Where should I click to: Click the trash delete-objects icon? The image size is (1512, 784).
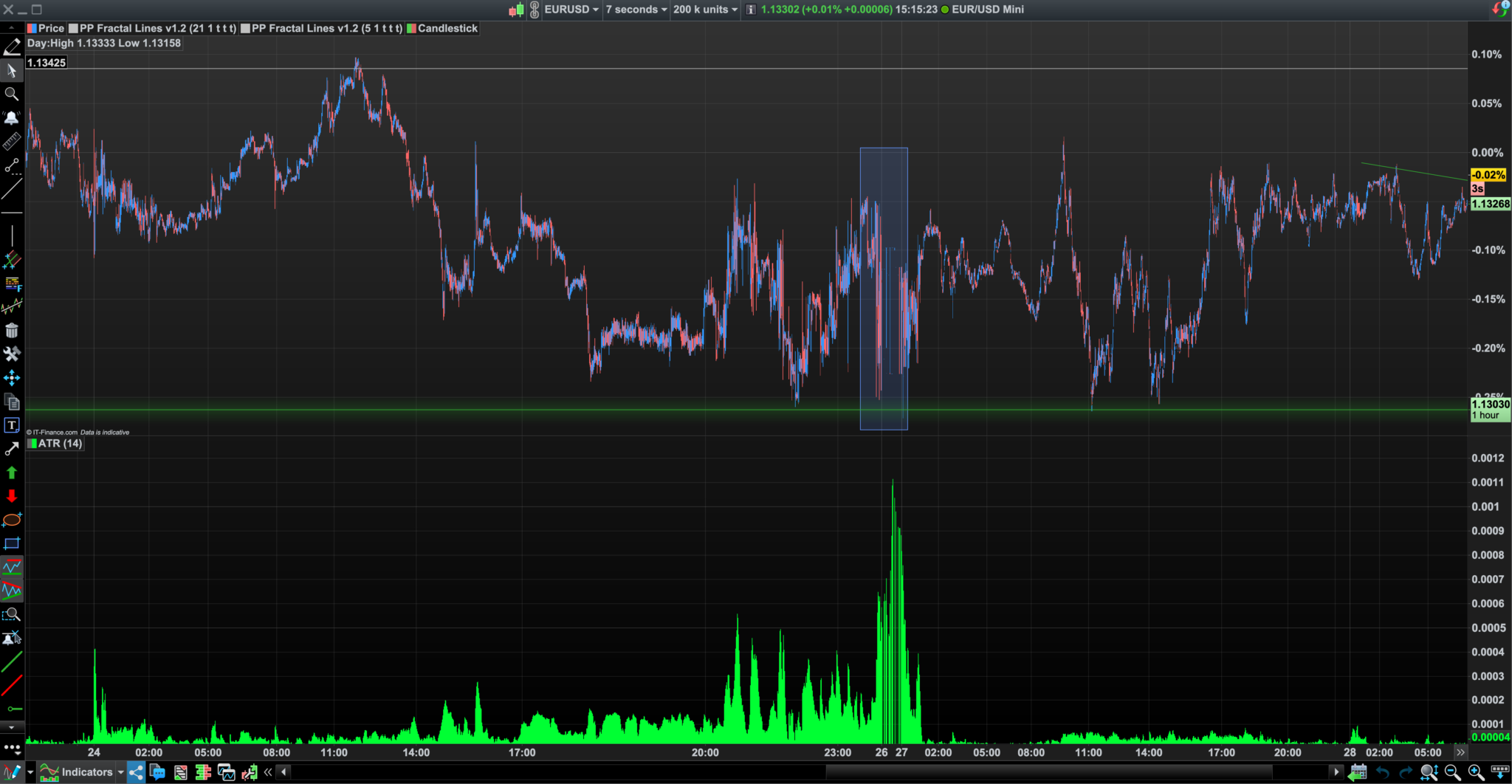coord(12,331)
